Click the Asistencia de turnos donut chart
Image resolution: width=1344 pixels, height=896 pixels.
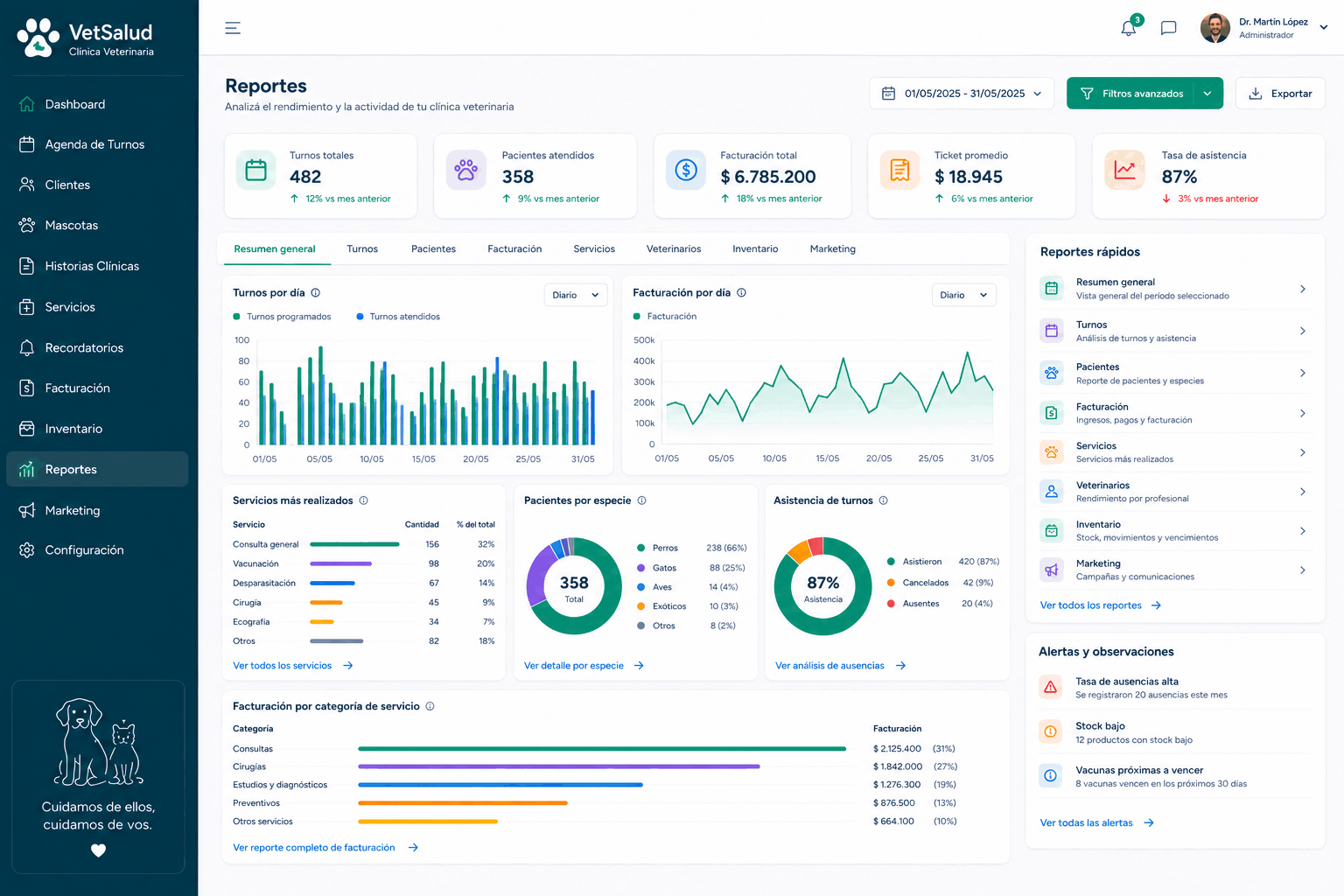pos(823,586)
